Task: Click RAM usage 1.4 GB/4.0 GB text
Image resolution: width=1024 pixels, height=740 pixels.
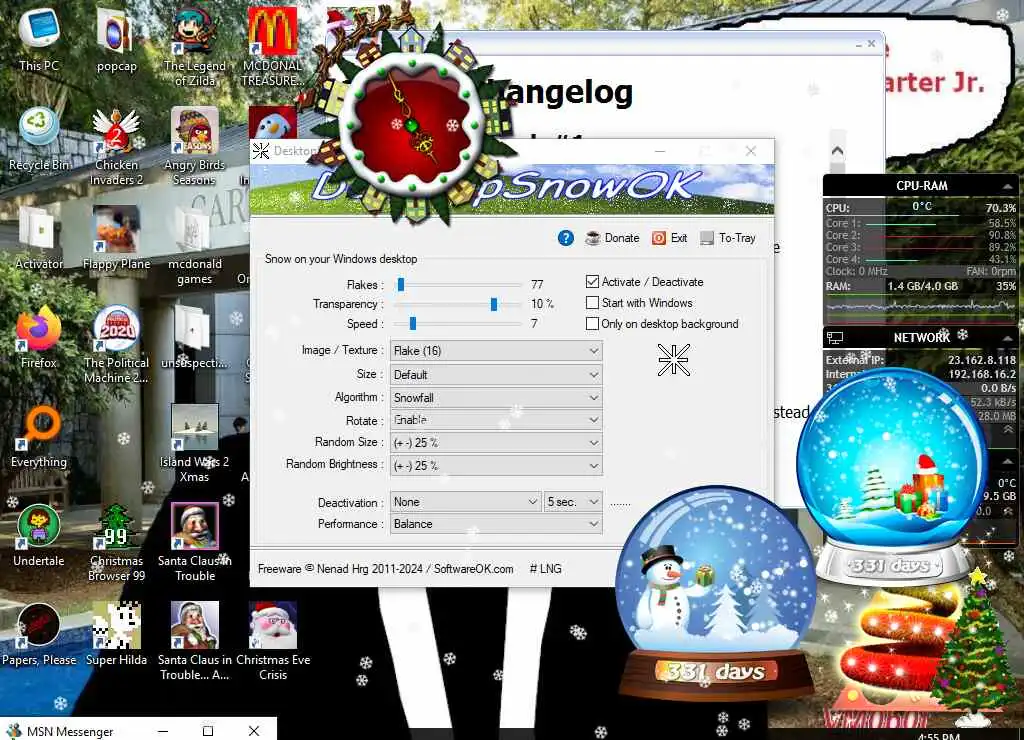Action: [x=922, y=286]
